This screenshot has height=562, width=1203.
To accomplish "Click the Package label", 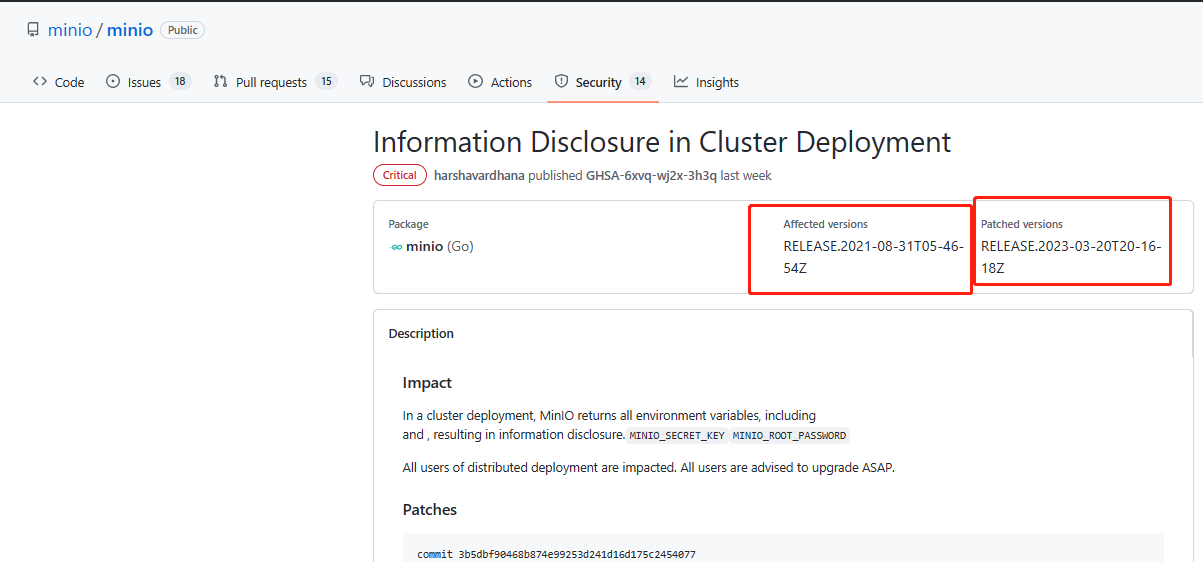I will [x=408, y=224].
